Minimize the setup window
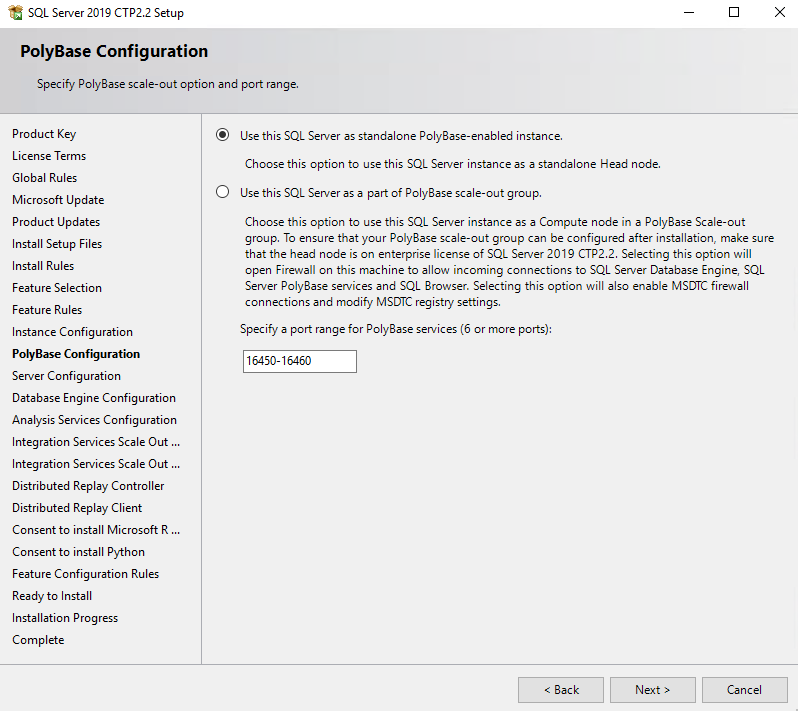 click(x=689, y=12)
